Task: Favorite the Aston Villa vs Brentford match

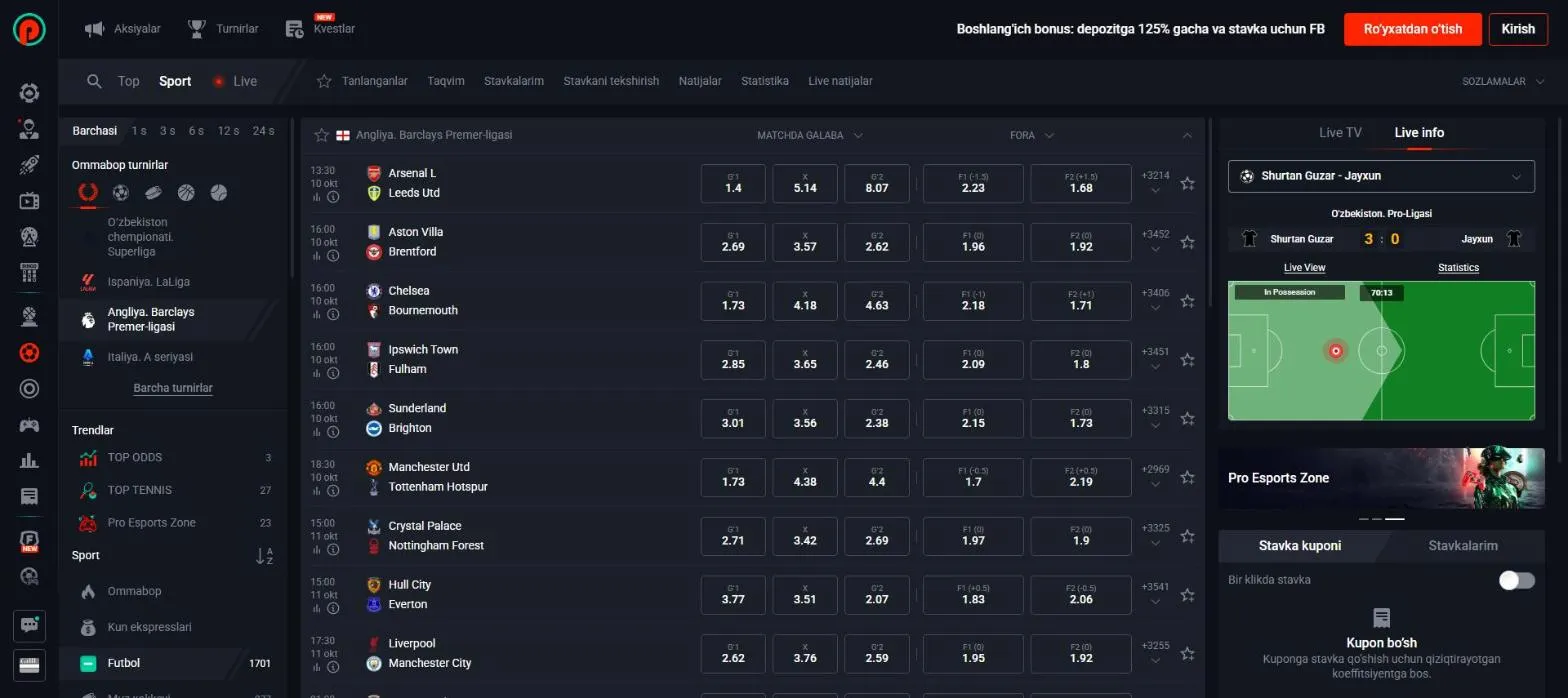Action: 1187,242
